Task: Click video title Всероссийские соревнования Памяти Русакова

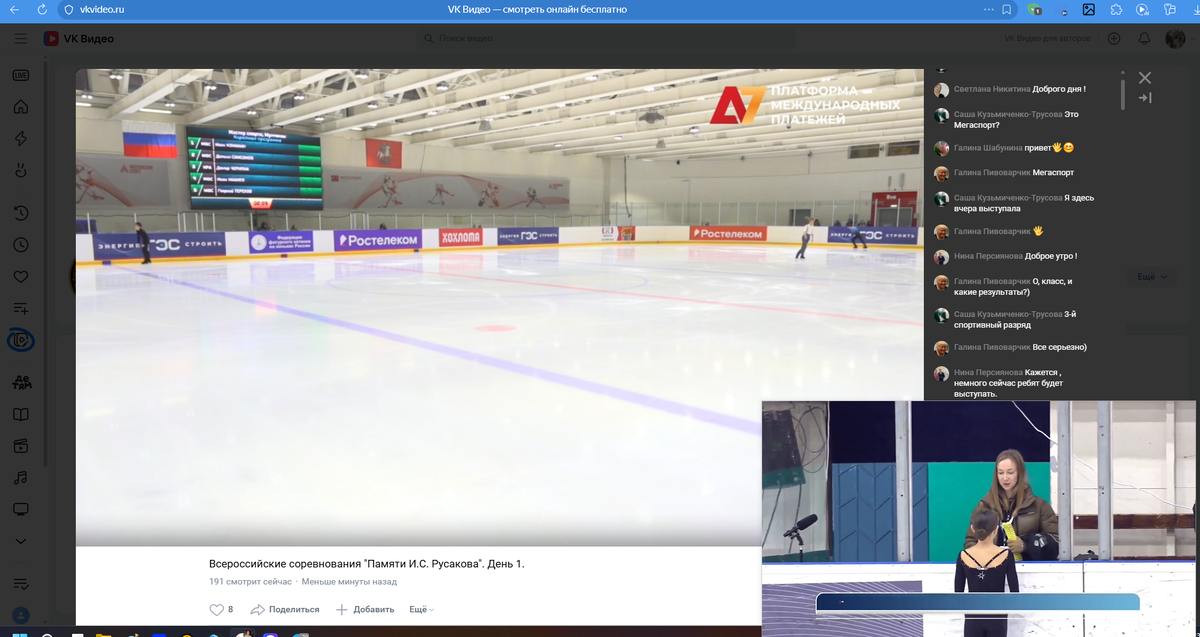Action: pyautogui.click(x=366, y=564)
